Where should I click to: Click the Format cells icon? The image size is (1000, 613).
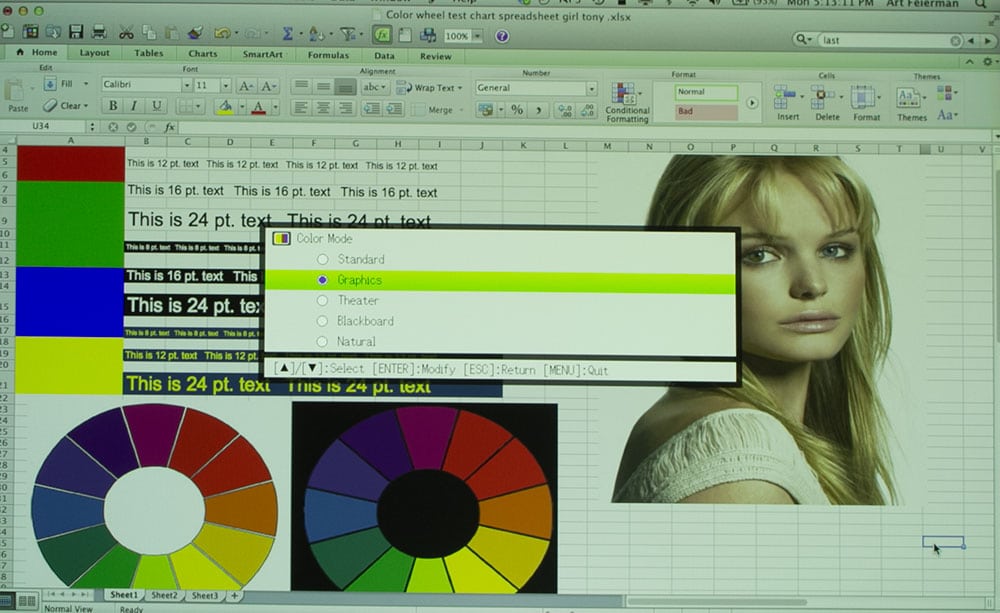click(863, 98)
